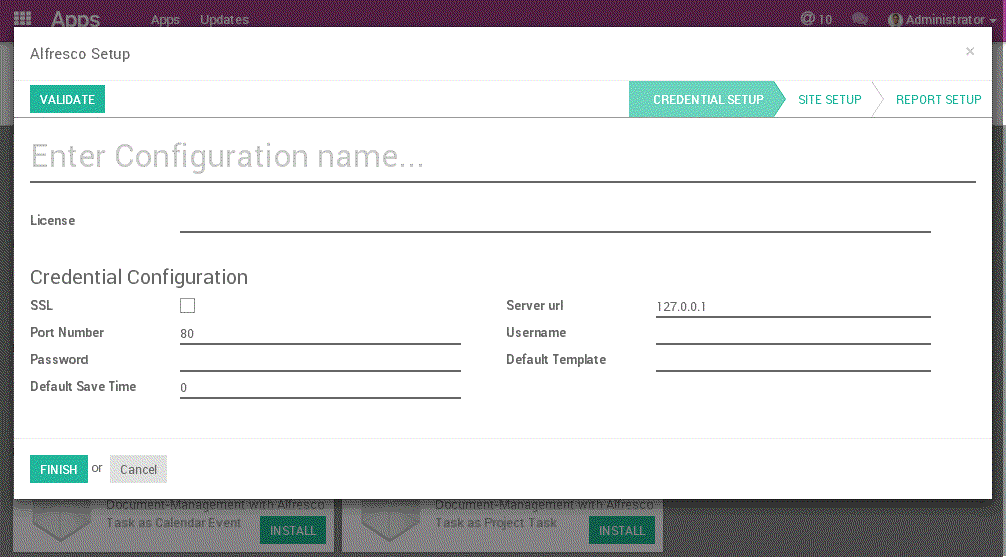Open the Apps menu item
Image resolution: width=1006 pixels, height=557 pixels.
pos(165,20)
